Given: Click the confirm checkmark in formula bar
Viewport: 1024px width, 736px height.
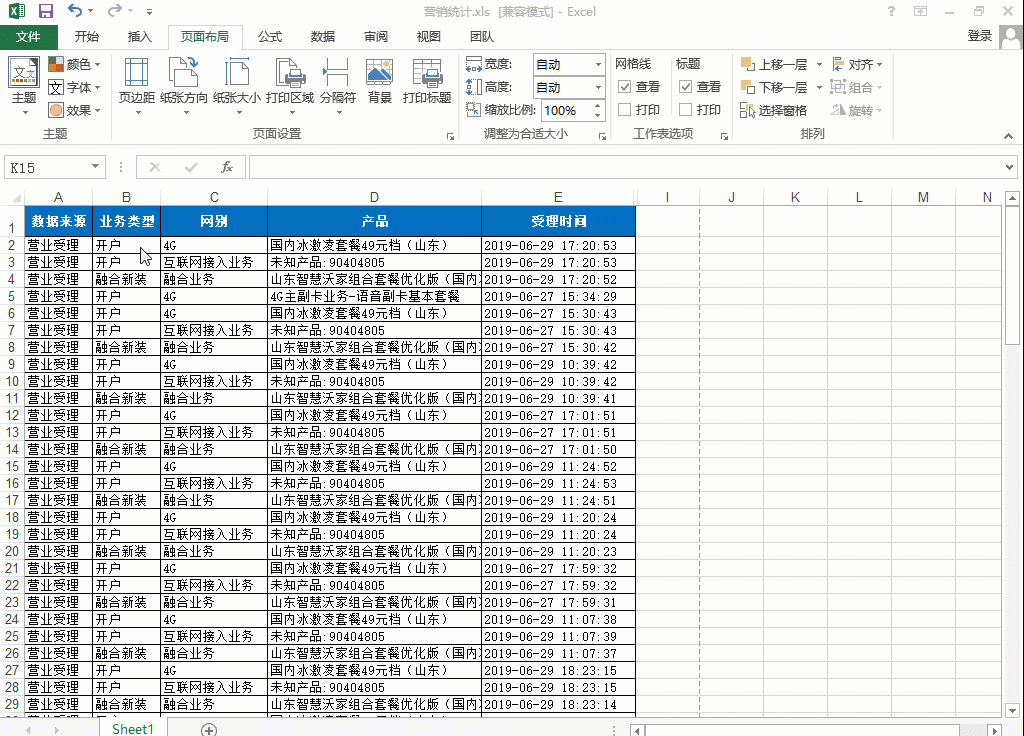Looking at the screenshot, I should pos(191,167).
